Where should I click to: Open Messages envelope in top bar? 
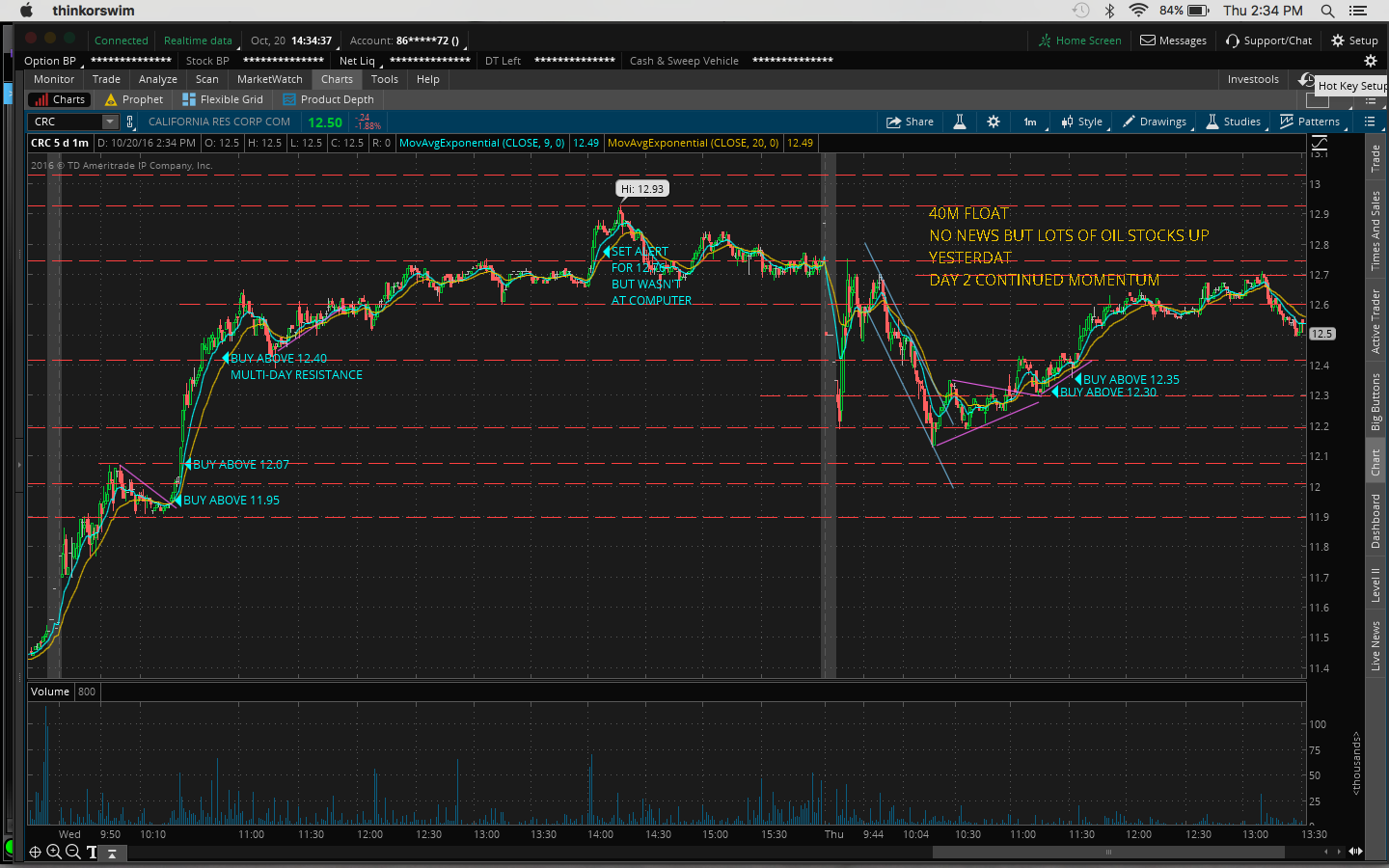1173,41
